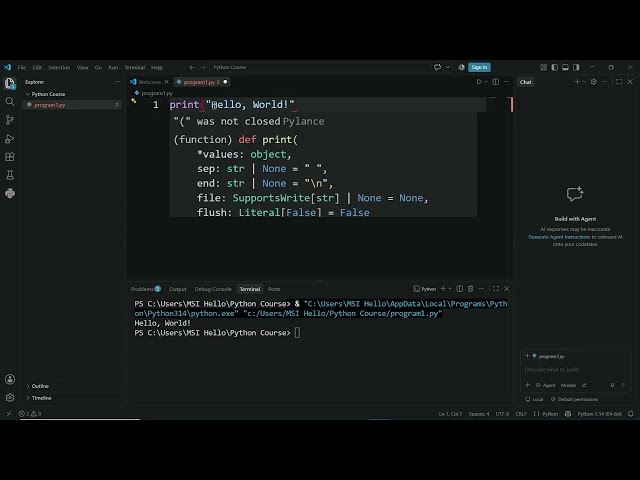Viewport: 640px width, 480px height.
Task: Open the Agent mode picker
Action: [546, 385]
